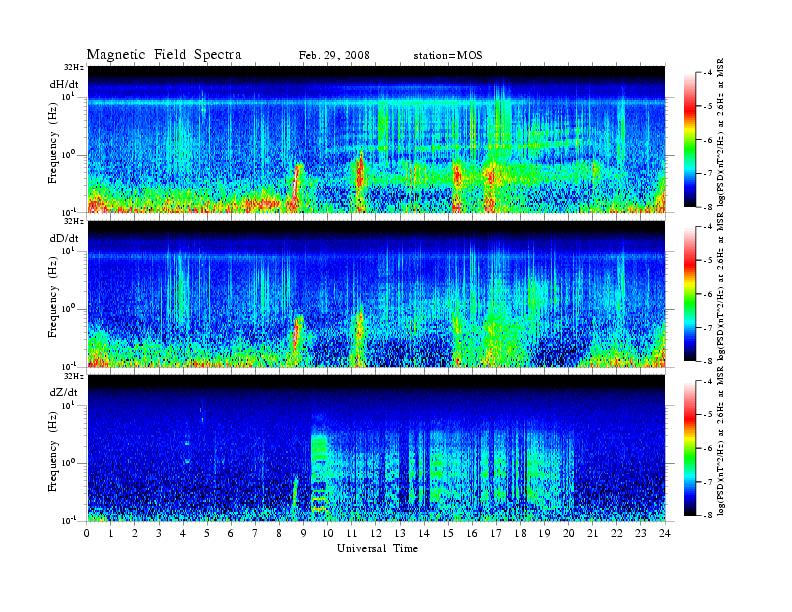Click the -8 value on dZ/dt color bar
The image size is (792, 612).
point(709,515)
